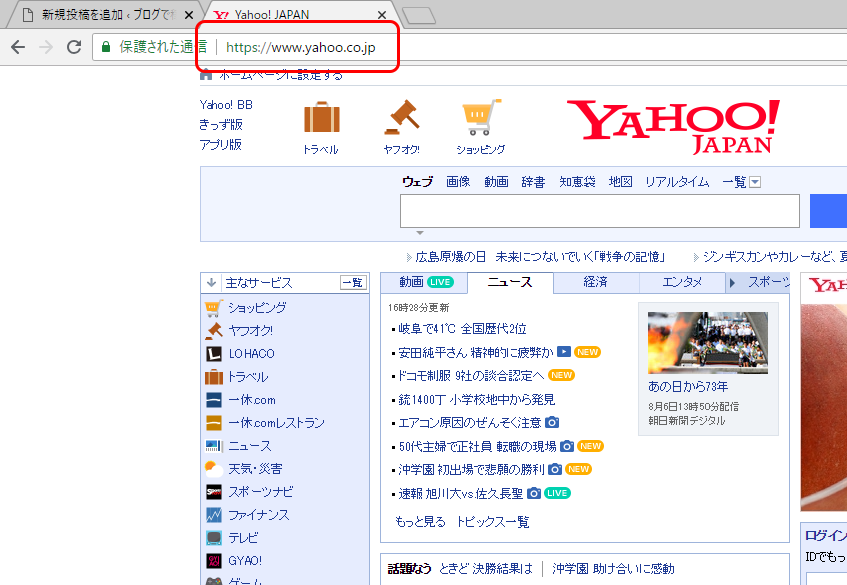
Task: Open headline 速報 旭川大vs.佐久長聖
Action: pos(461,494)
